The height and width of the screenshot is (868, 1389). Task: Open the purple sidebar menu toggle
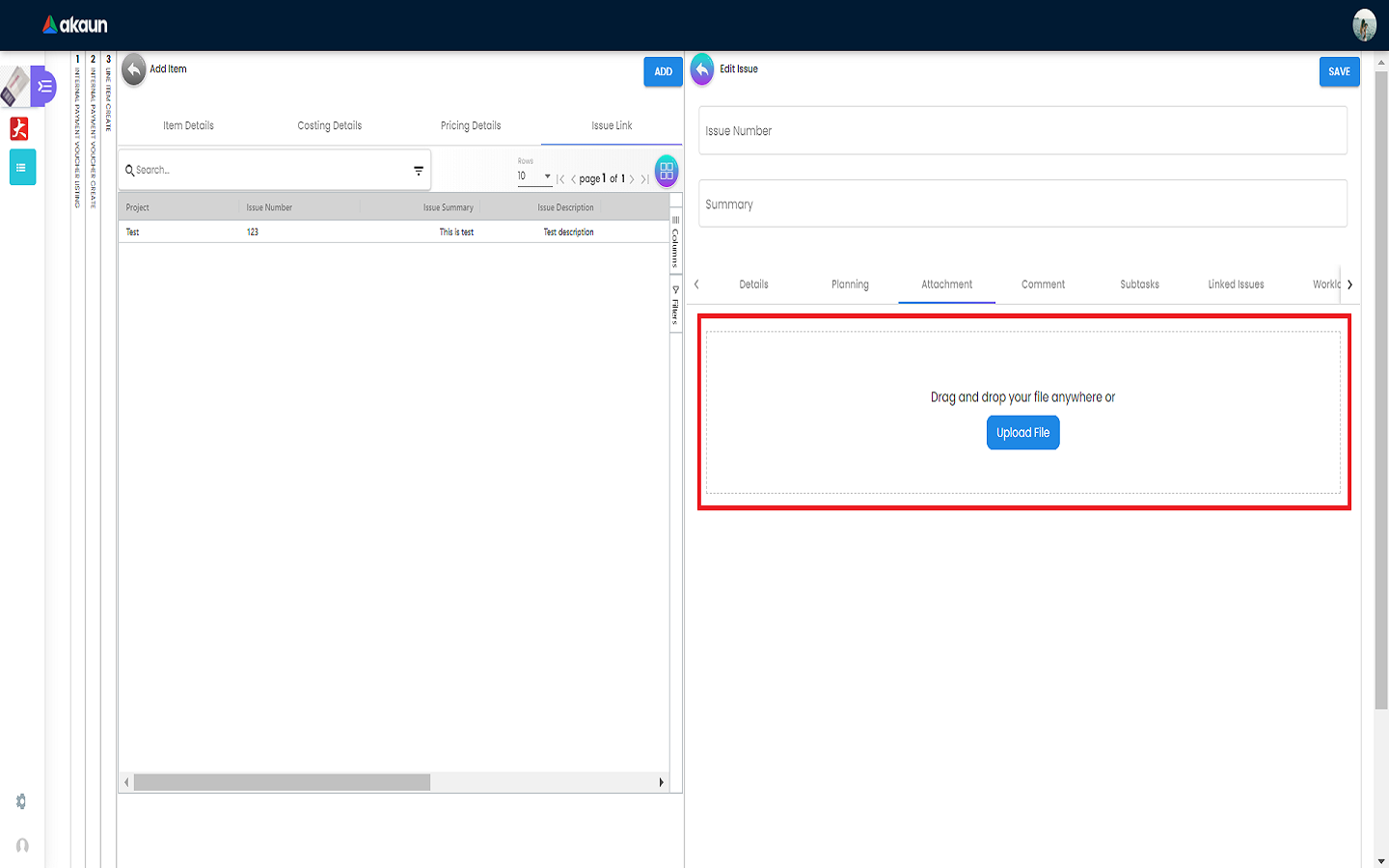[44, 87]
